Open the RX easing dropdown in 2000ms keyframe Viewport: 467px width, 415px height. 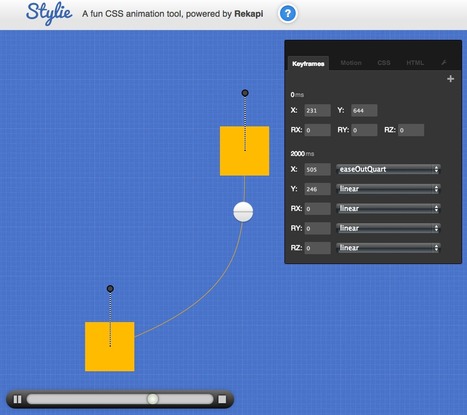point(388,209)
